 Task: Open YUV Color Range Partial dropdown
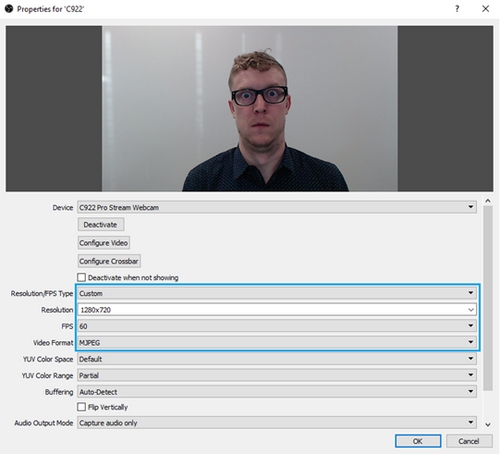pyautogui.click(x=277, y=375)
